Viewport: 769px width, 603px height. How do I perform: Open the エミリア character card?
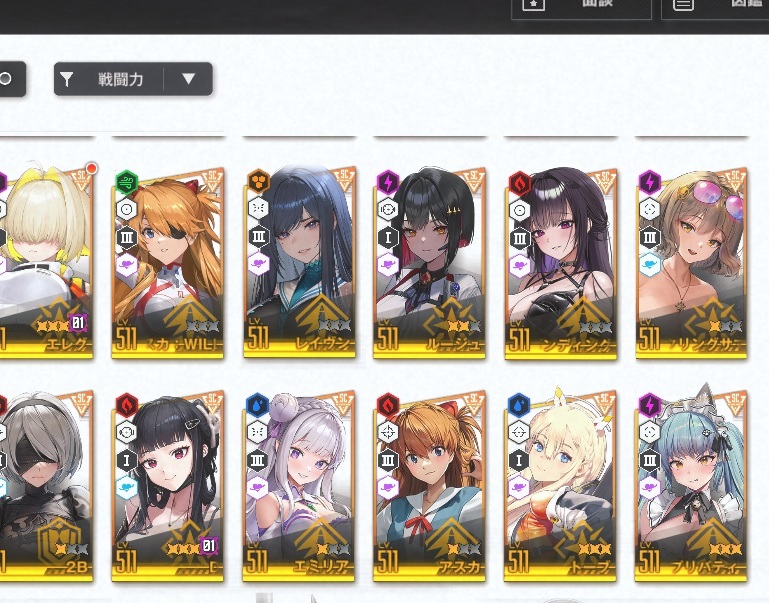(299, 485)
